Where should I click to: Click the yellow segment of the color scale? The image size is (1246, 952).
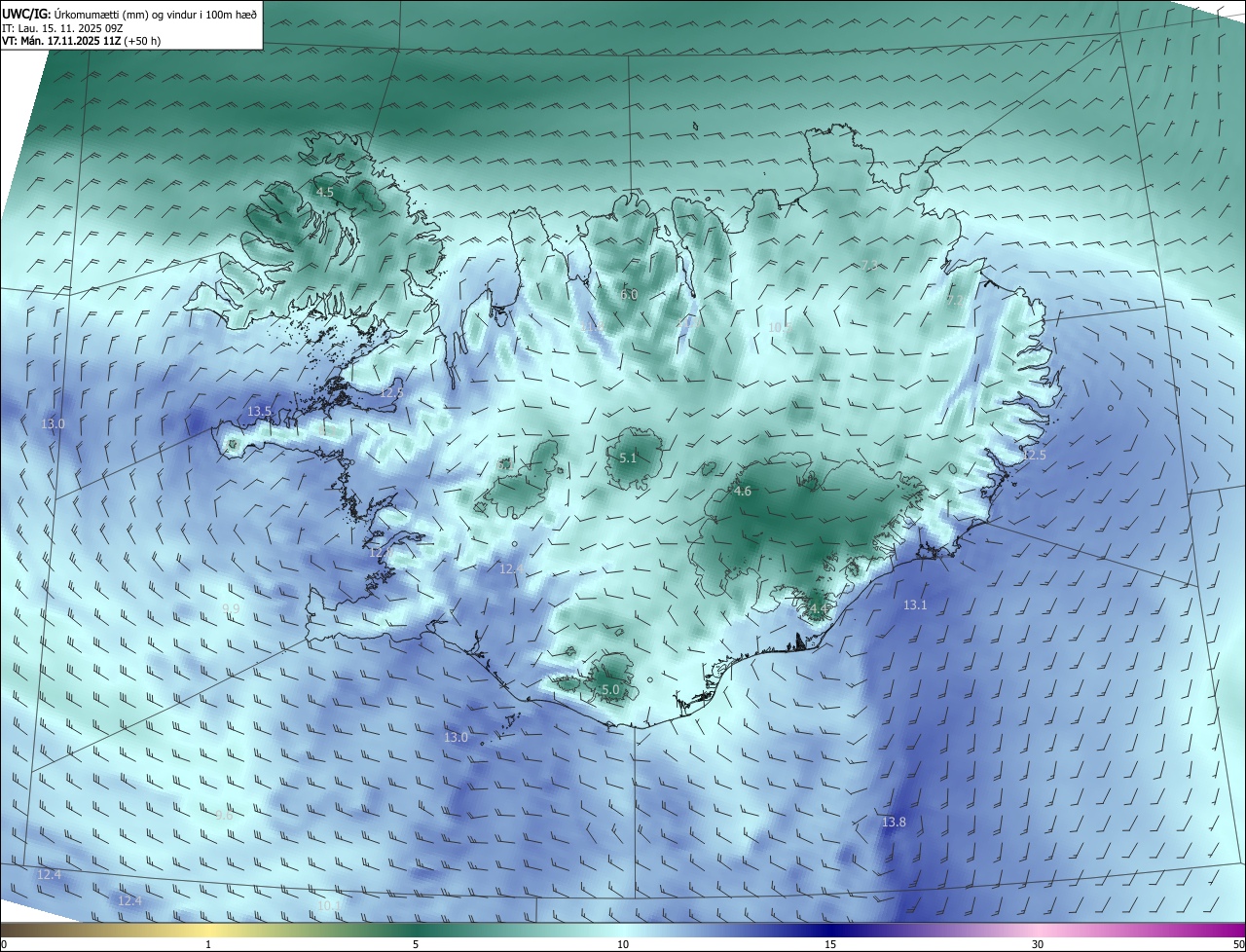pyautogui.click(x=208, y=930)
